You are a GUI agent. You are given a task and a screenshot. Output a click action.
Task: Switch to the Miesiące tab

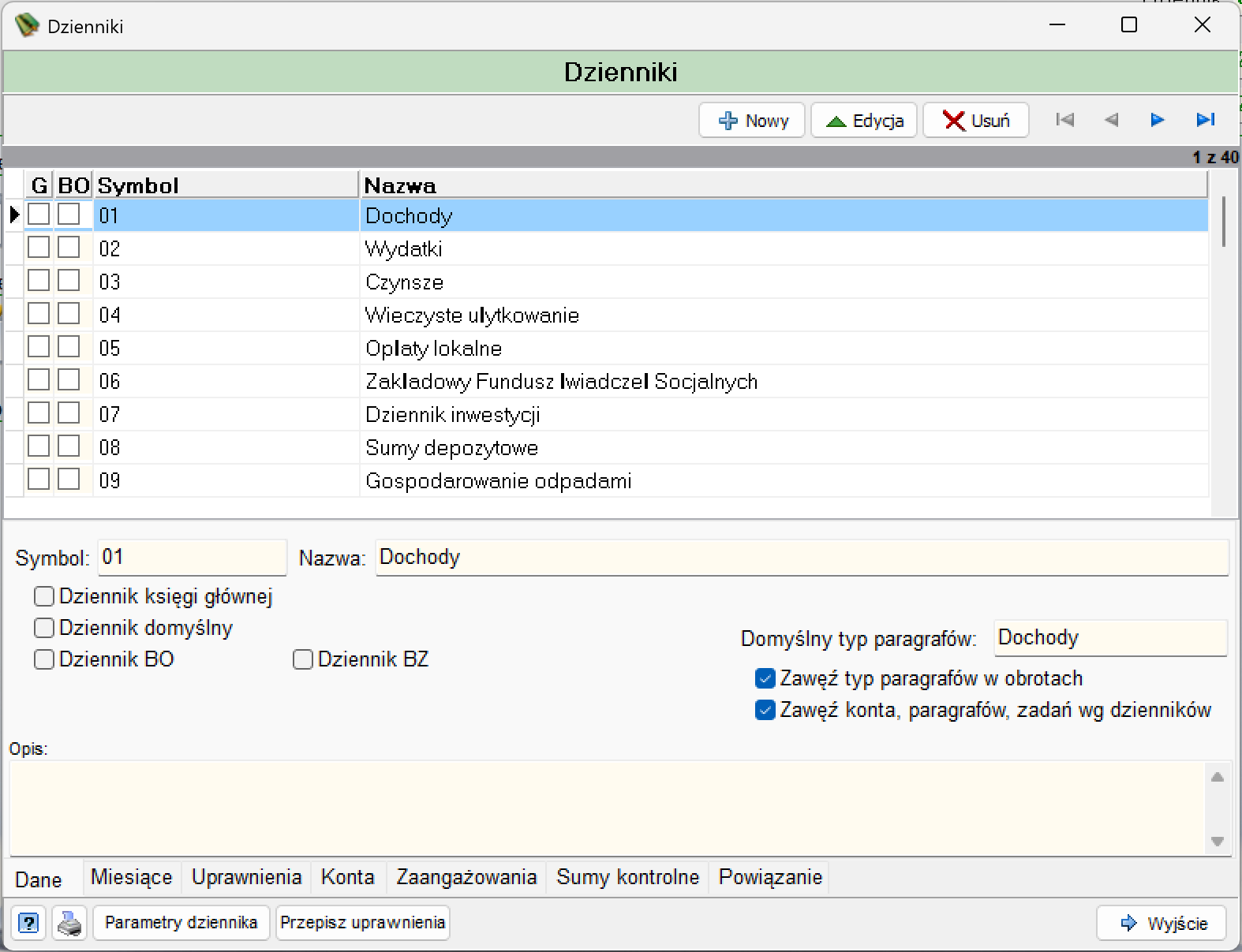point(131,877)
